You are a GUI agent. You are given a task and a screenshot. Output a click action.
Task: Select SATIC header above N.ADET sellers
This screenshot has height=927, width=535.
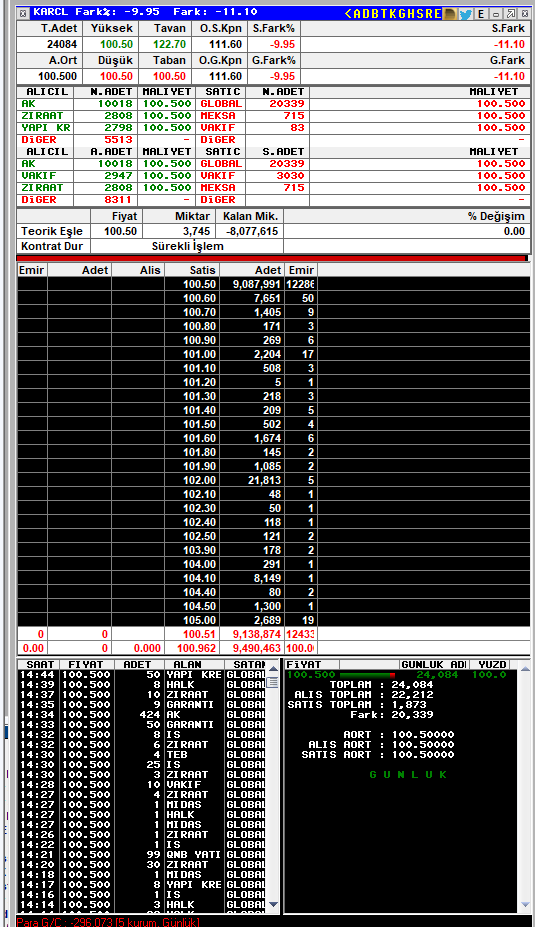click(x=222, y=92)
